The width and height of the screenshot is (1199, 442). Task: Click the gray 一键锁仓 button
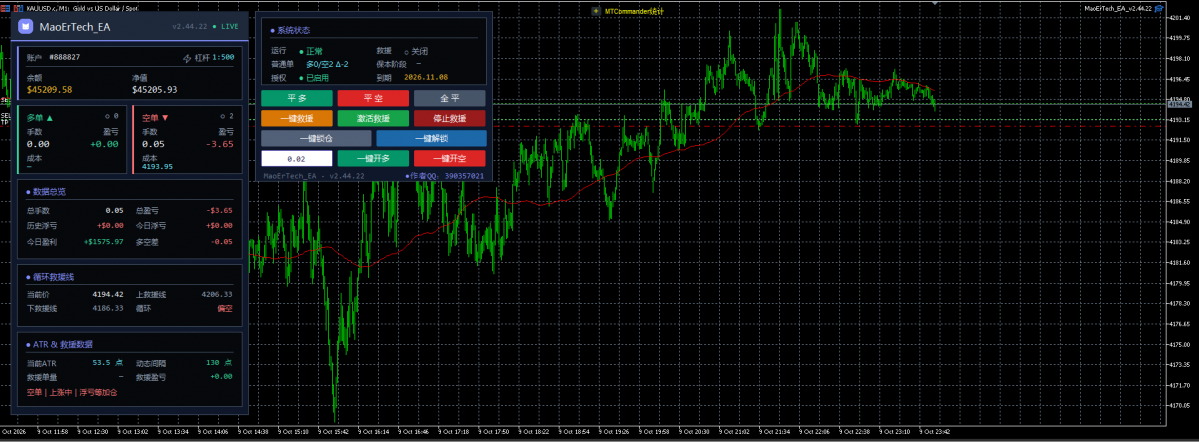click(x=316, y=138)
